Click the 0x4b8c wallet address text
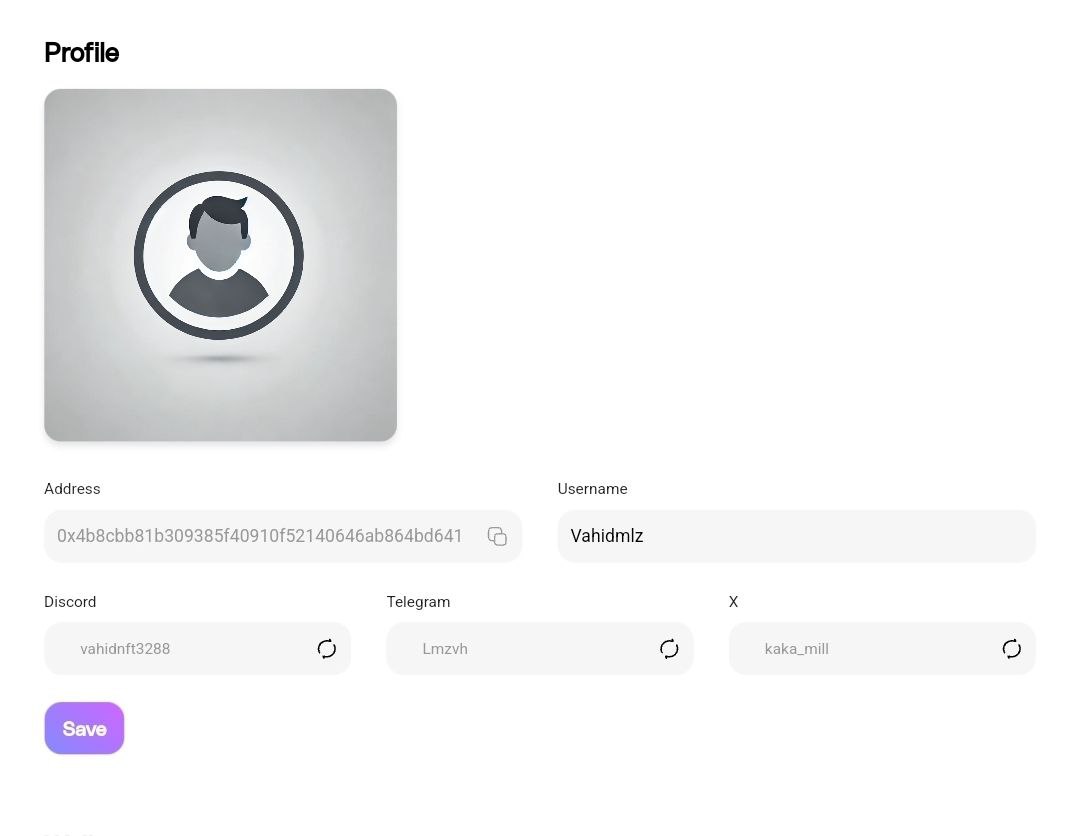Viewport: 1080px width, 836px height. point(260,536)
